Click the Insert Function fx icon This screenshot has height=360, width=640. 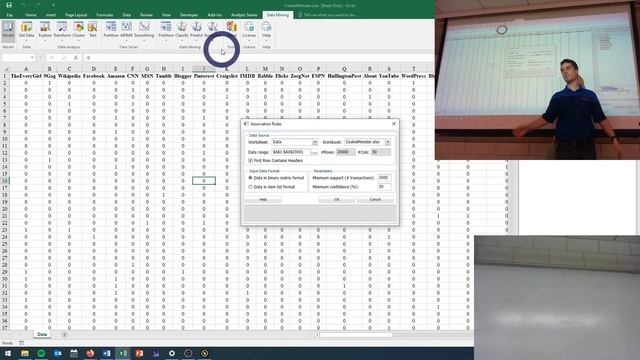tap(76, 58)
